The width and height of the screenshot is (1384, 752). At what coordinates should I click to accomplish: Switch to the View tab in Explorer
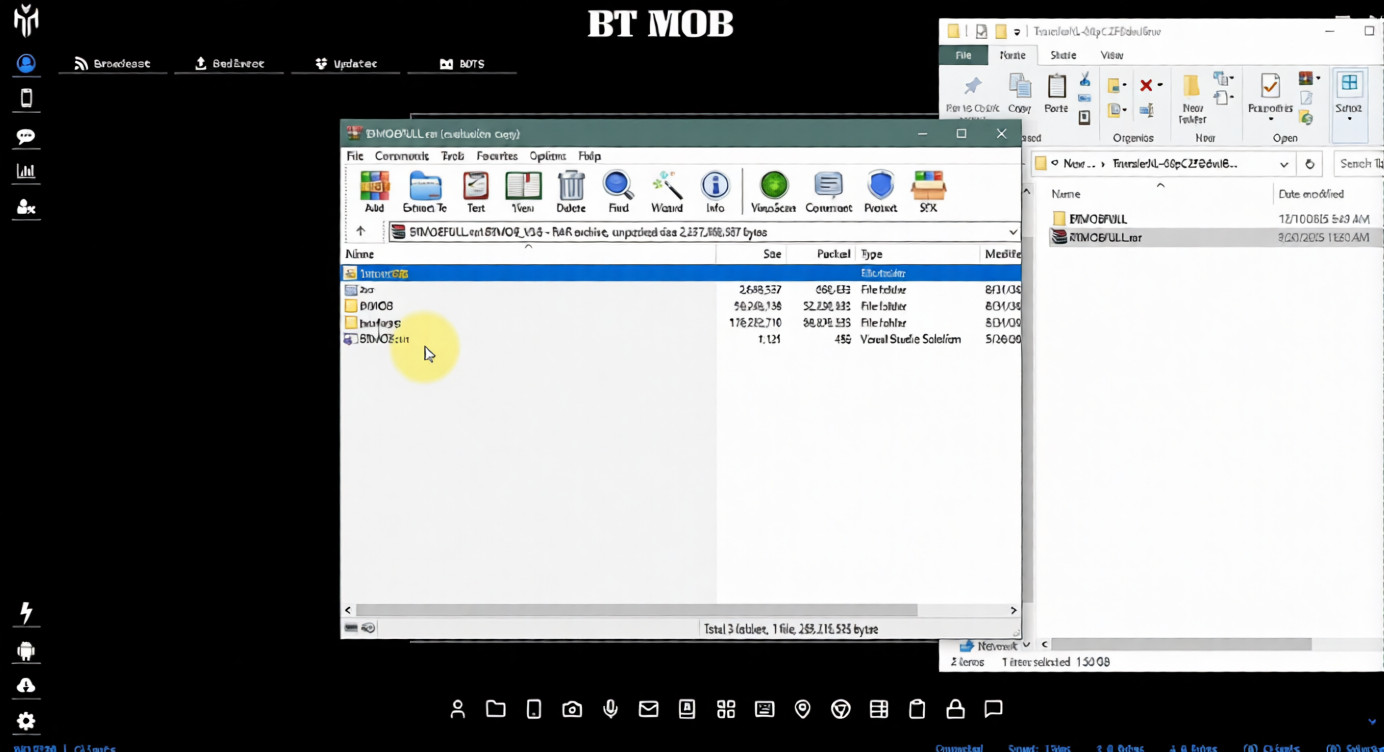point(1111,56)
